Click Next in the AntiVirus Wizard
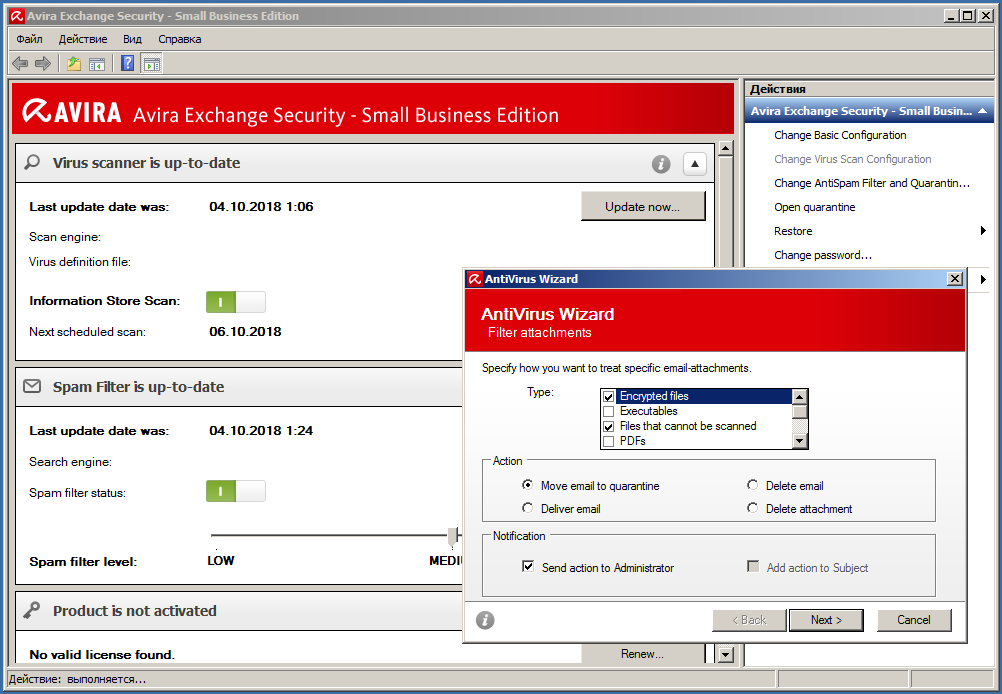1002x694 pixels. 826,620
